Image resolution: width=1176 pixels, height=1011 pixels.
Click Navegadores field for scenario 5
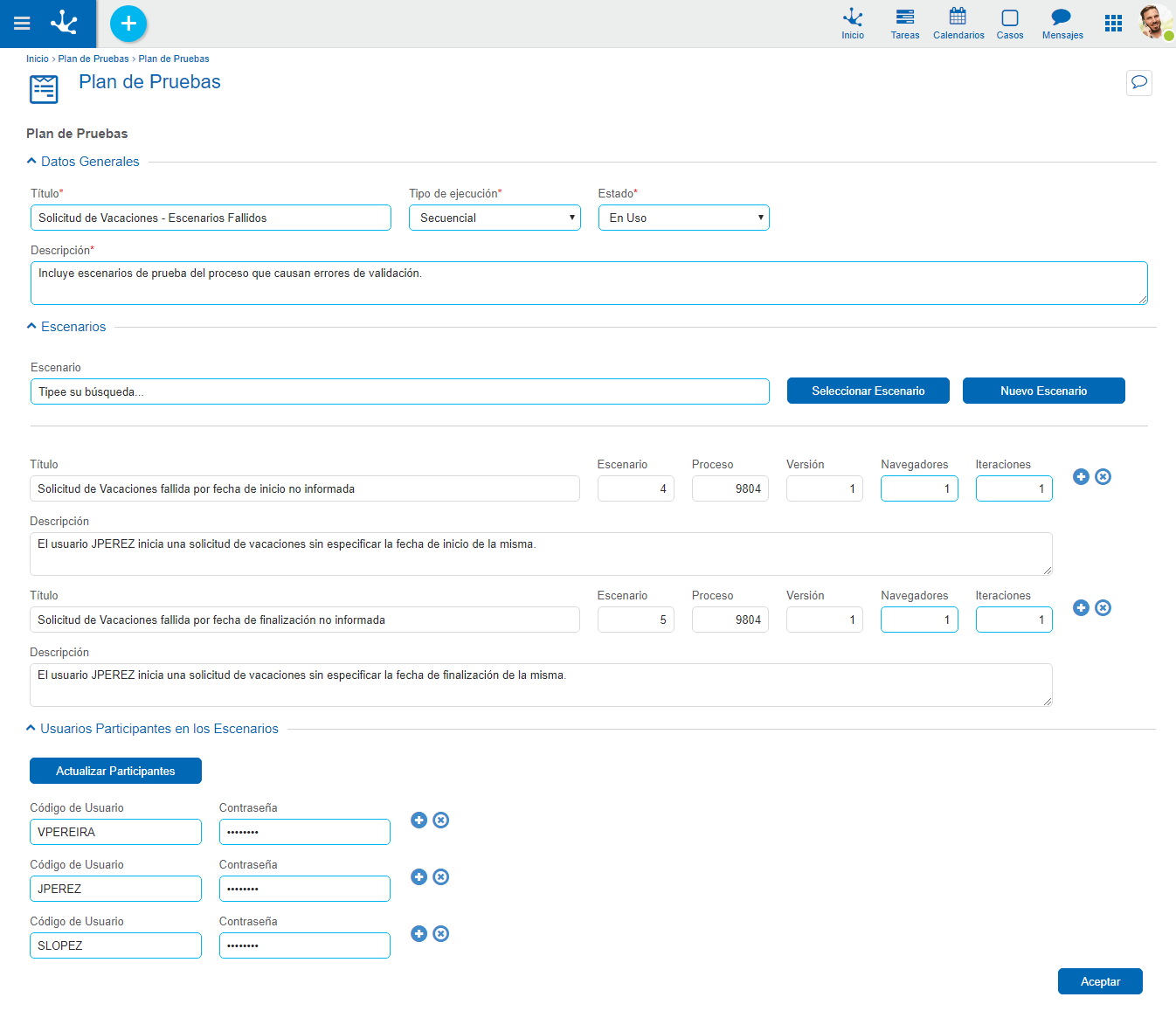click(919, 620)
